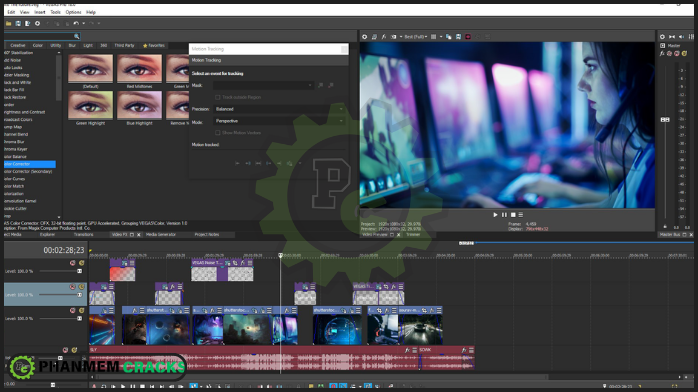
Task: Toggle preview on external monitor
Action: point(374,37)
